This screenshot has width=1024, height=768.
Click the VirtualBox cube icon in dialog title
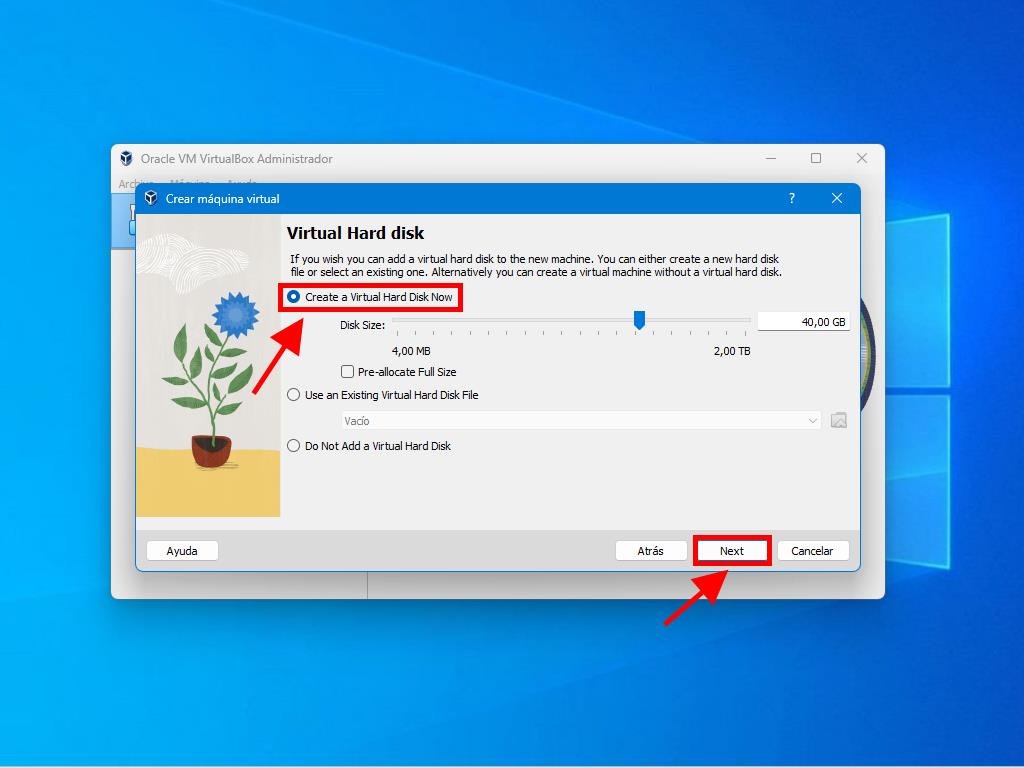click(151, 198)
